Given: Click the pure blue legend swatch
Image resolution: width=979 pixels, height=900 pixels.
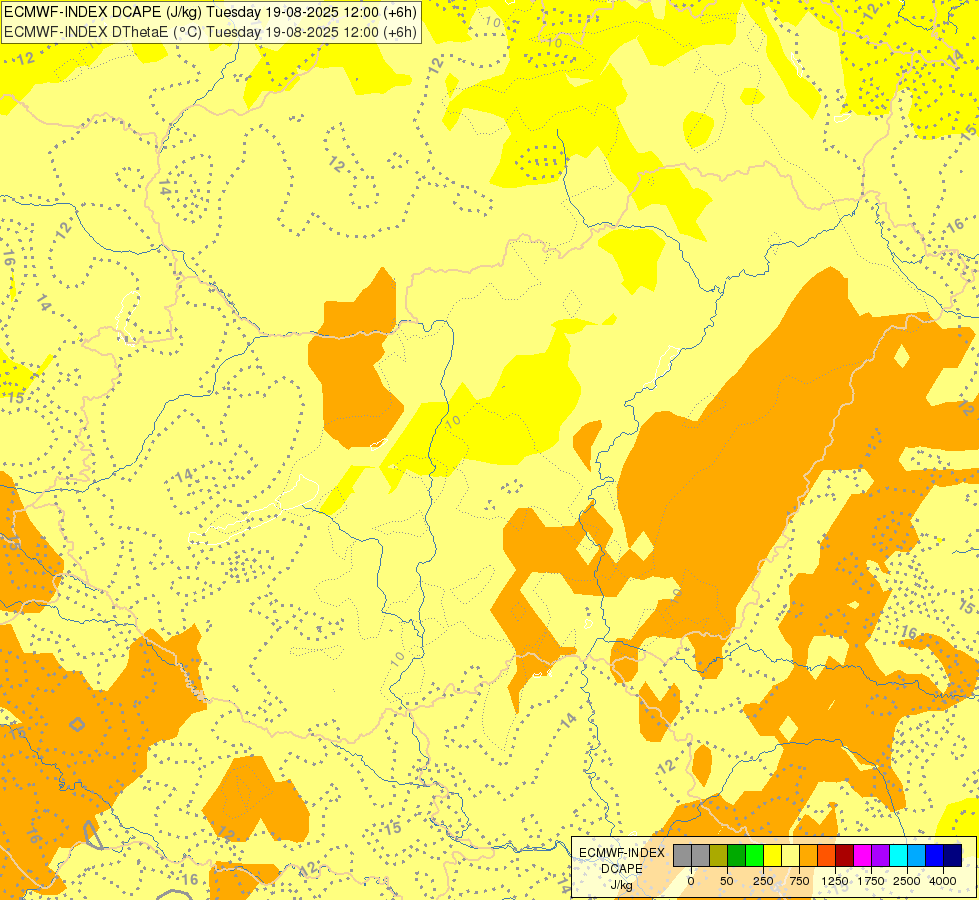Looking at the screenshot, I should pyautogui.click(x=935, y=856).
